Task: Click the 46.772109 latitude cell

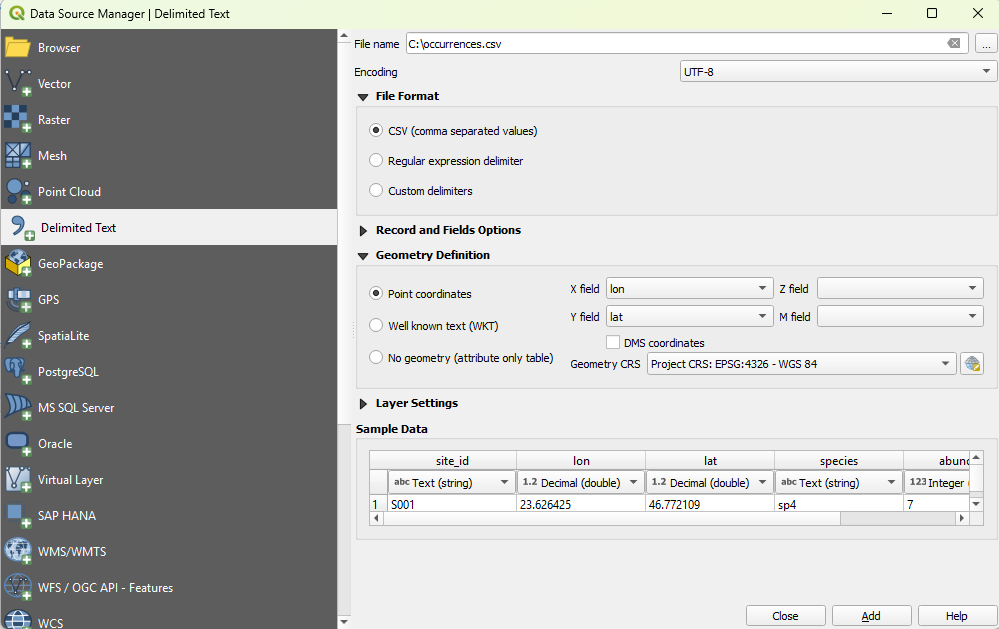Action: (x=710, y=504)
